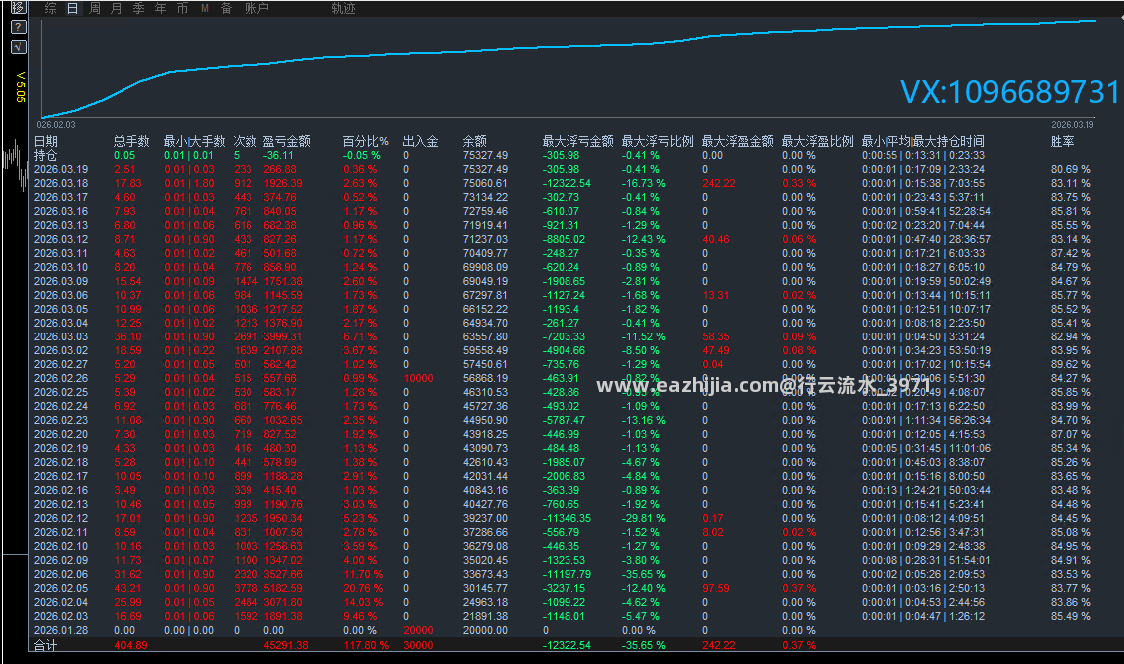Viewport: 1124px width, 664px height.
Task: Click the 日期 column header
Action: click(x=46, y=141)
